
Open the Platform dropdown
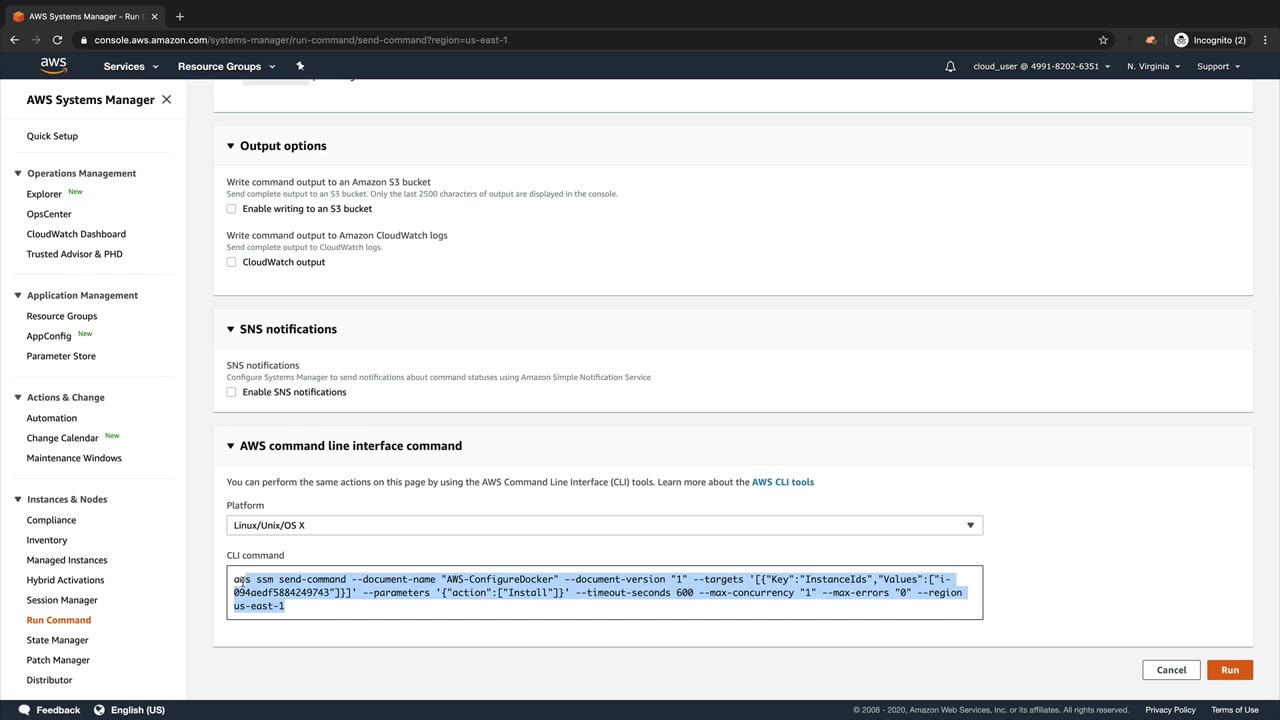click(x=604, y=525)
